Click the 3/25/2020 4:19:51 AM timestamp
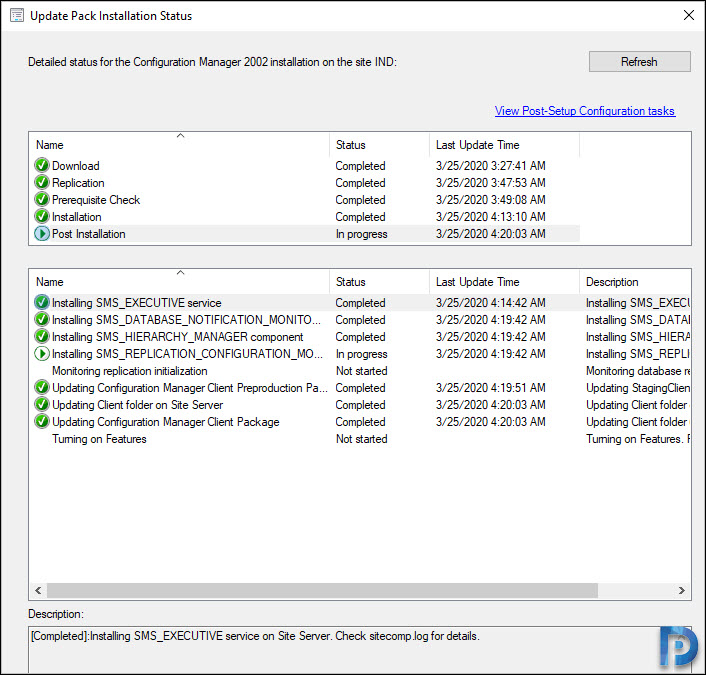 tap(490, 388)
